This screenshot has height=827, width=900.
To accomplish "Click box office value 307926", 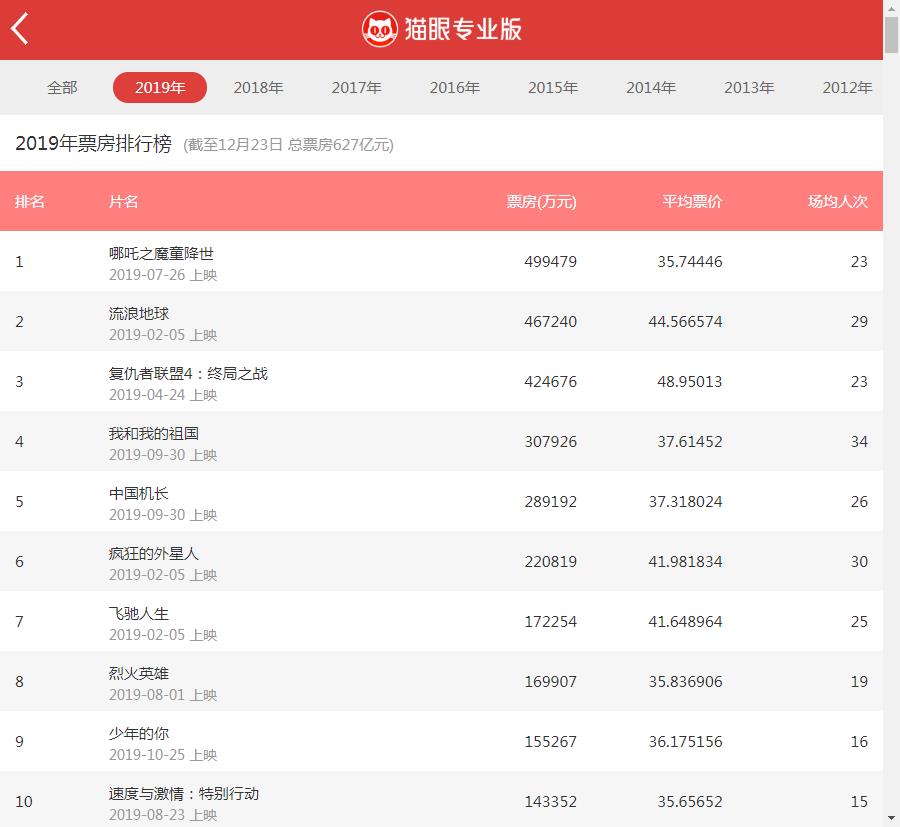I will coord(550,441).
